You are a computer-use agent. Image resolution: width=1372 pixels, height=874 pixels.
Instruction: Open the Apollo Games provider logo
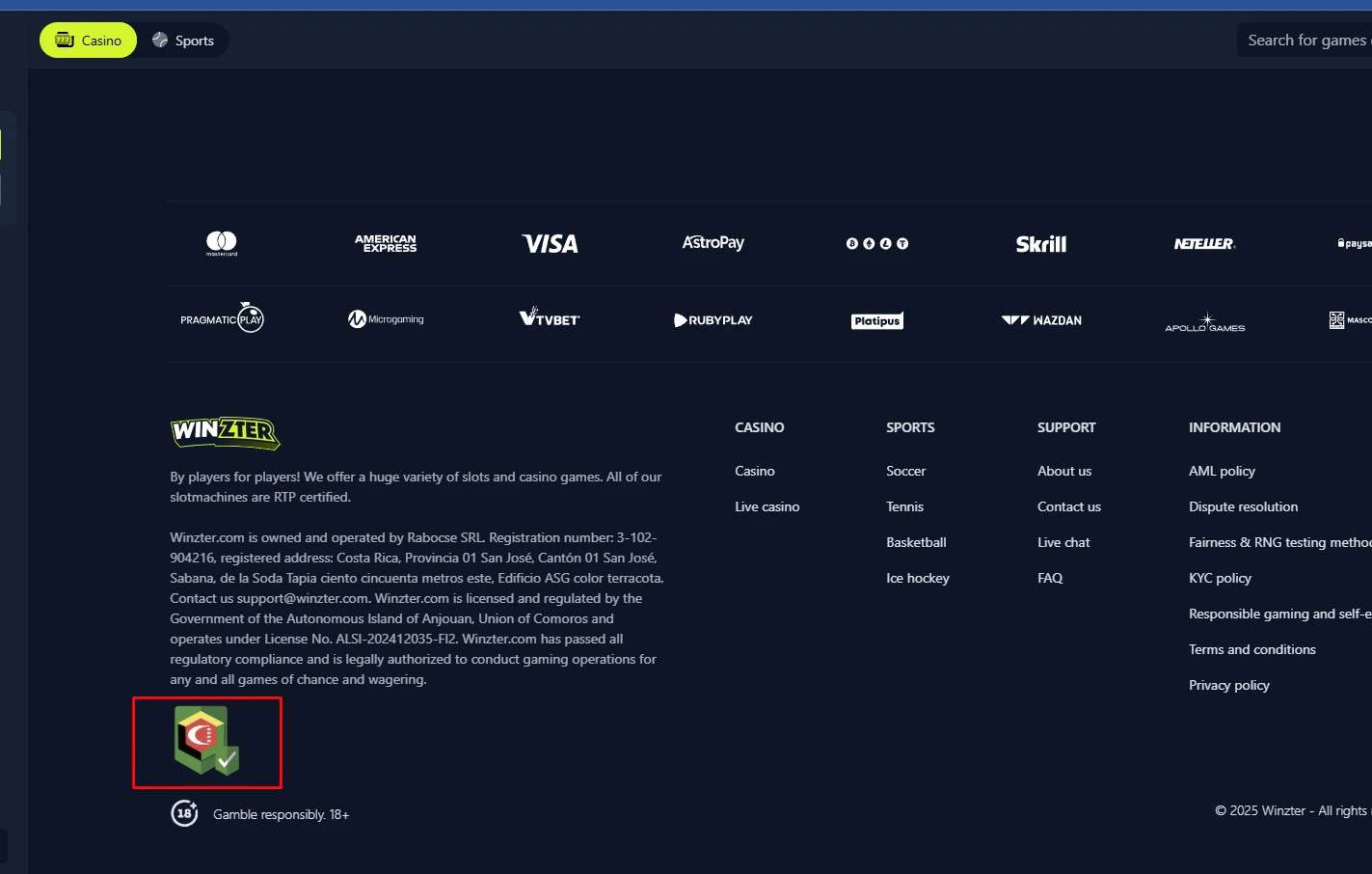1205,322
